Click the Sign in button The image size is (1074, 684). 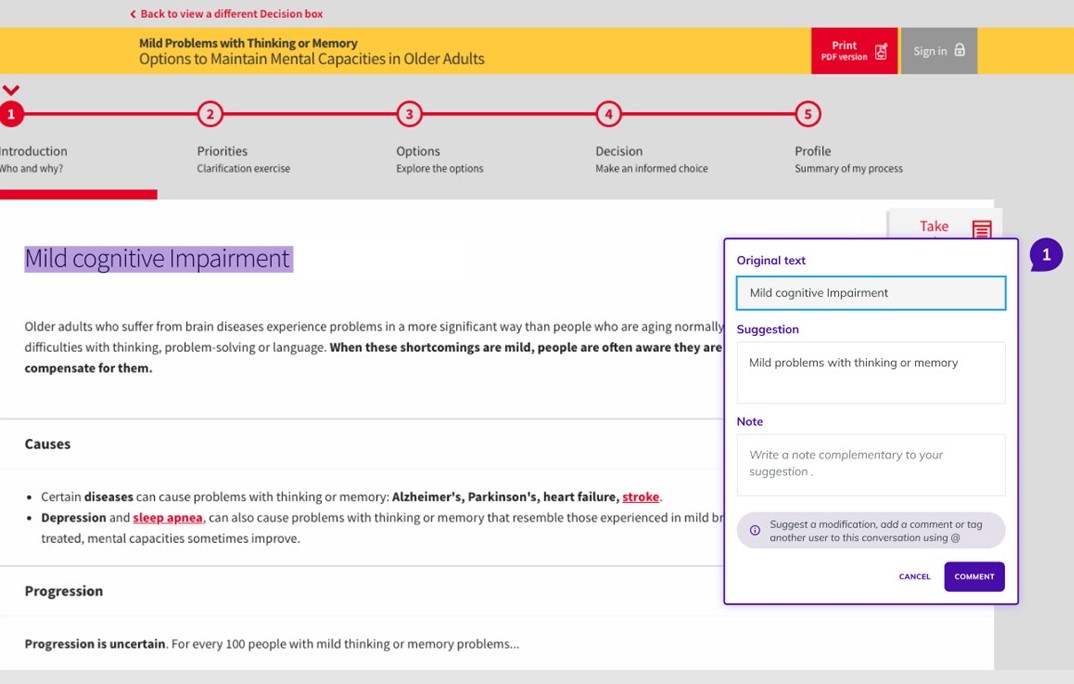938,51
